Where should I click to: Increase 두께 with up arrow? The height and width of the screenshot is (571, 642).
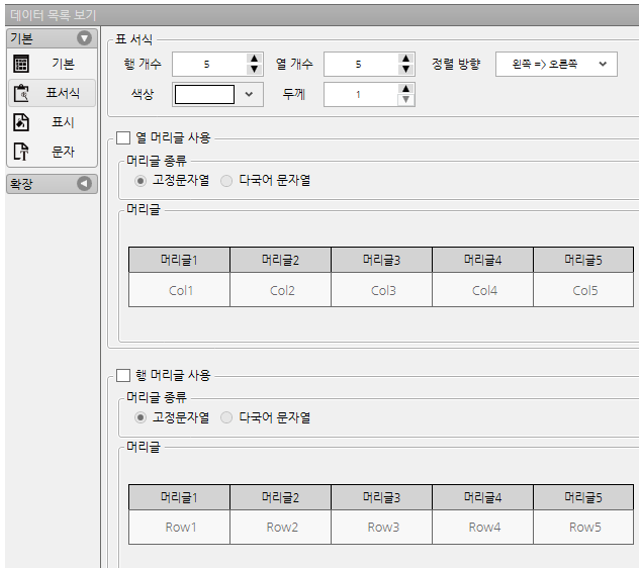(x=406, y=89)
